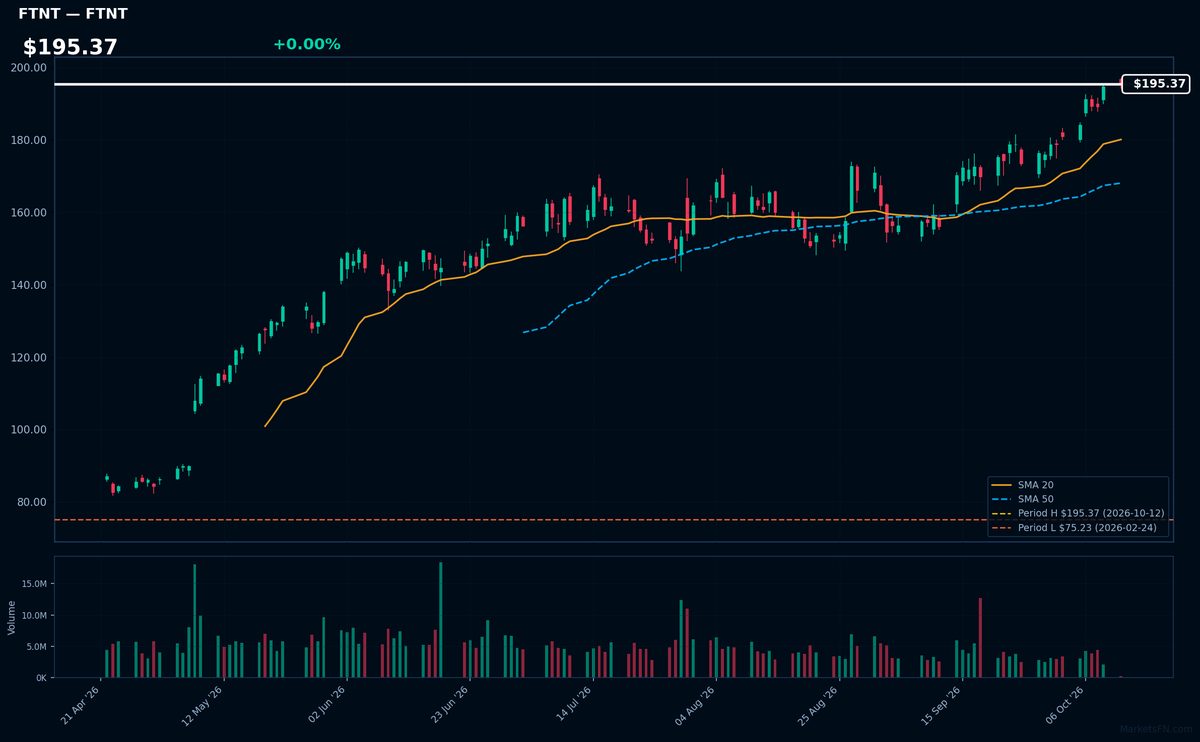Image resolution: width=1200 pixels, height=742 pixels.
Task: Click the 04 Aug '26 date label
Action: pos(696,706)
